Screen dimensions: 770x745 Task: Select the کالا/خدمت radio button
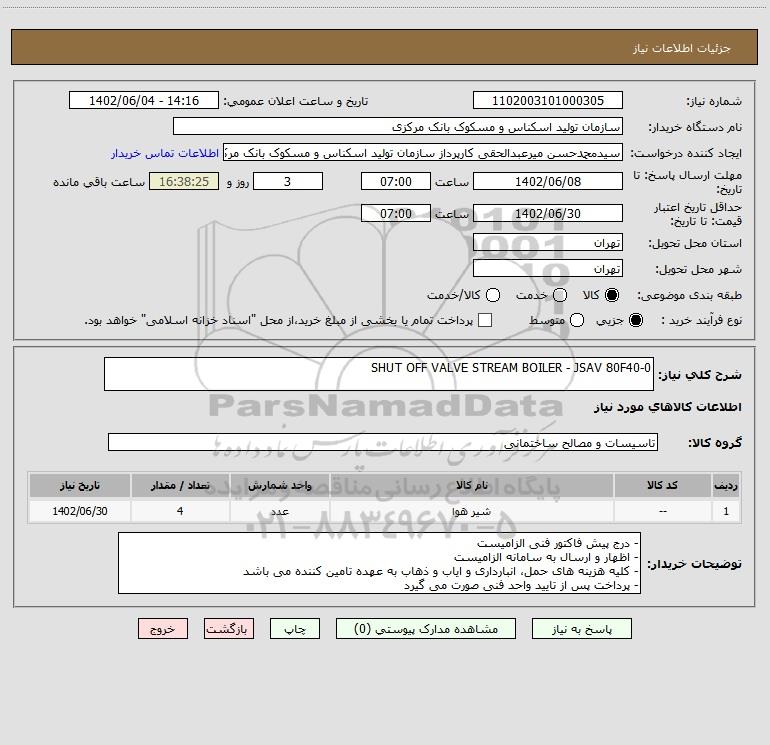493,295
